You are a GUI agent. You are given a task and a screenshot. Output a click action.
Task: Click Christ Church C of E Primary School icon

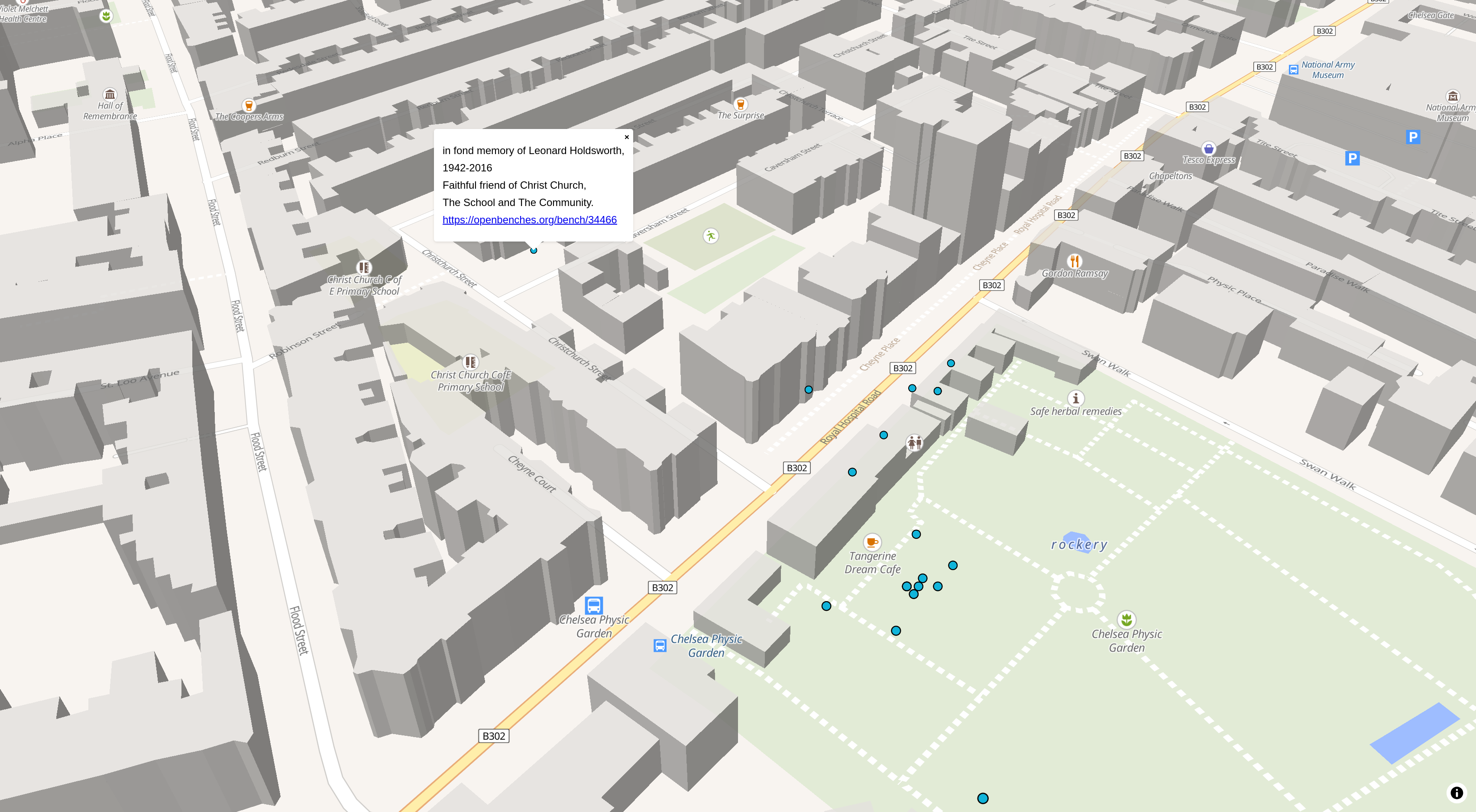coord(364,267)
